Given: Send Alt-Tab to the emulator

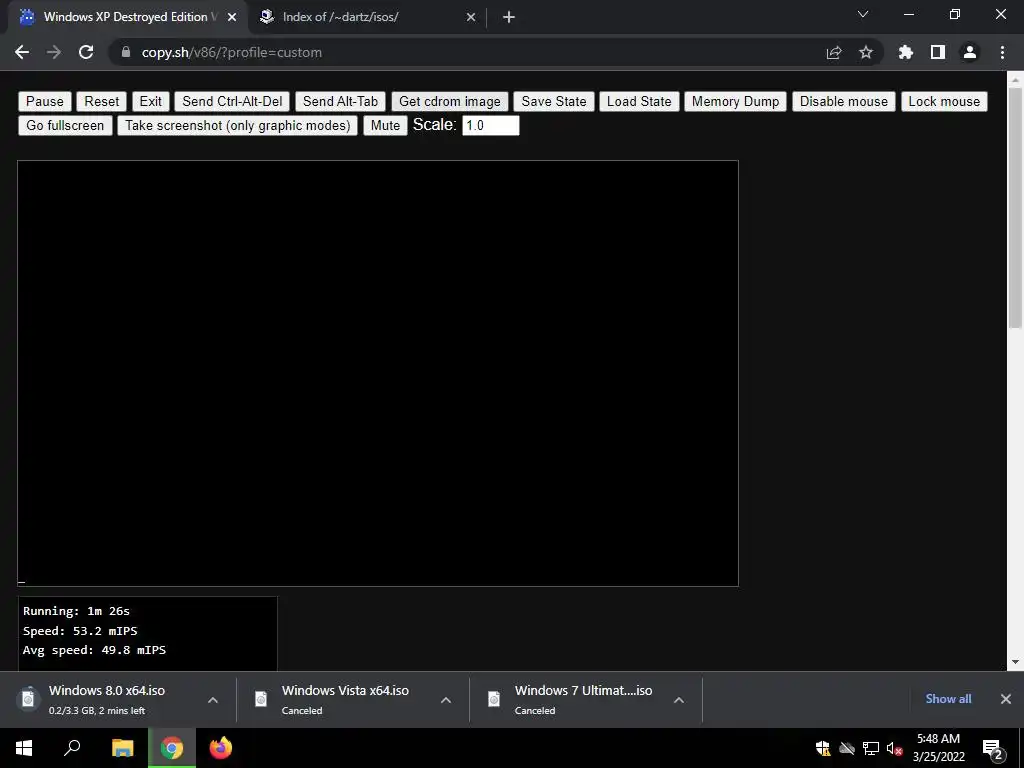Looking at the screenshot, I should 340,101.
